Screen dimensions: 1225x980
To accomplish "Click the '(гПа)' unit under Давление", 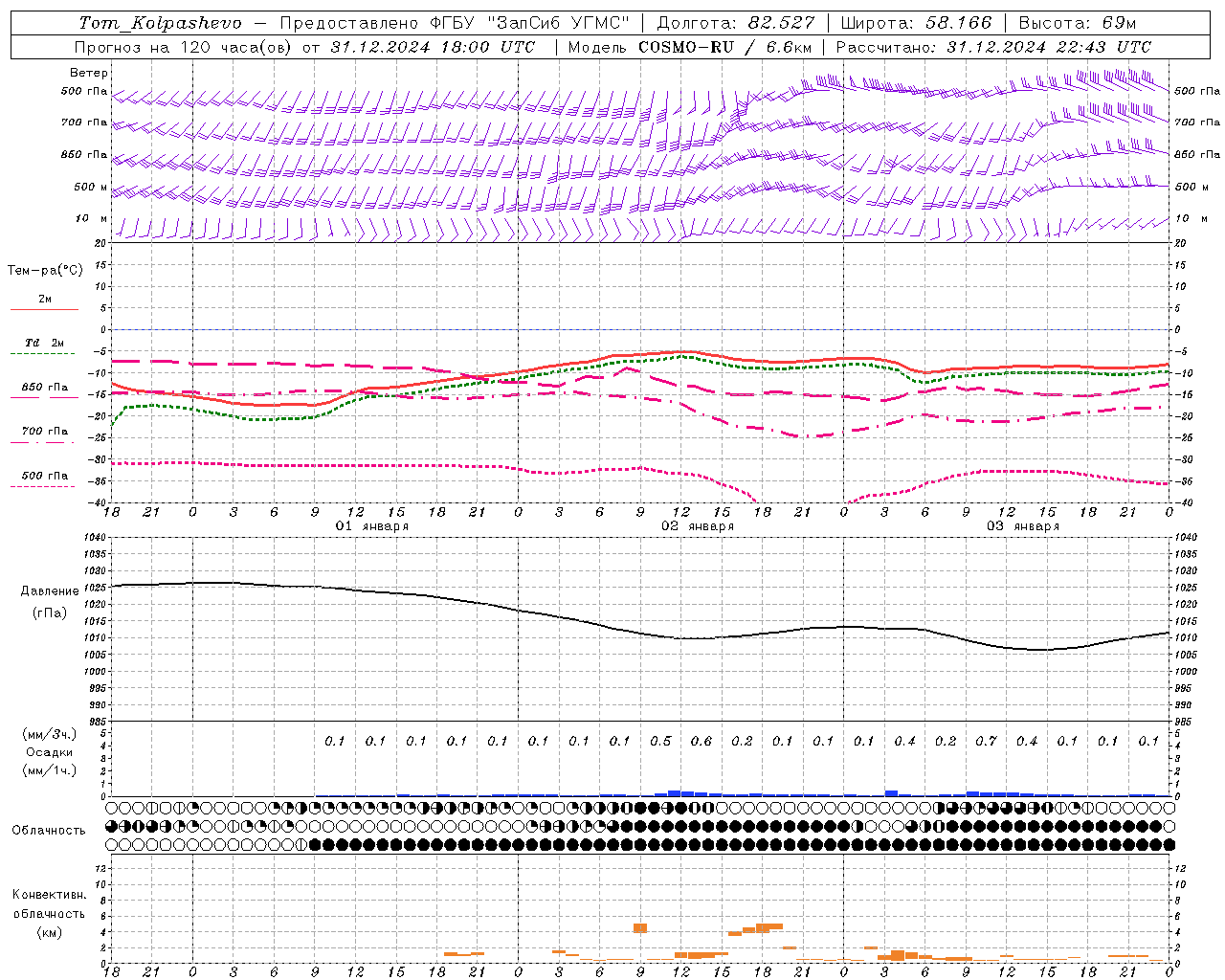I will (50, 612).
